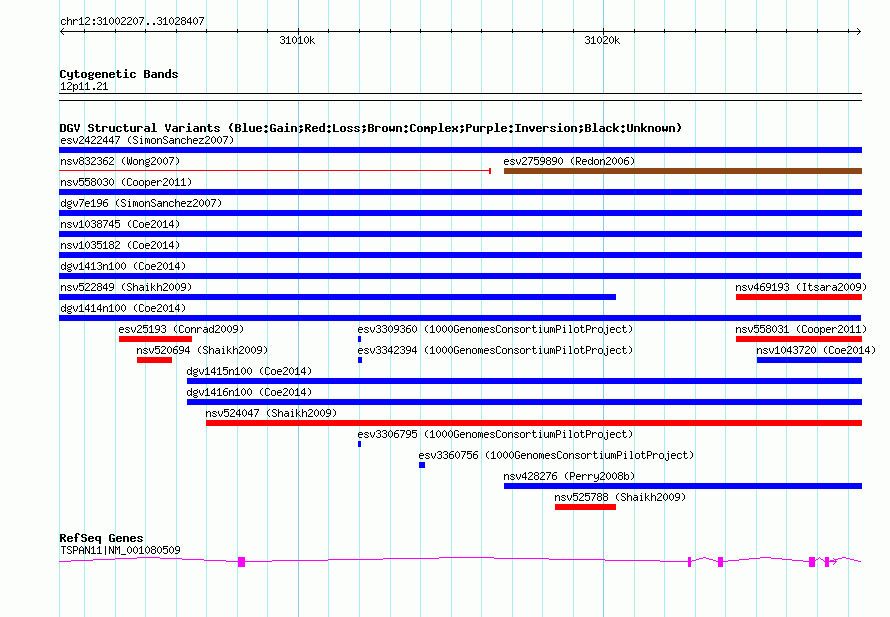The width and height of the screenshot is (890, 617).
Task: Click the dgv1416n100 (Coe2014) label
Action: click(x=249, y=392)
